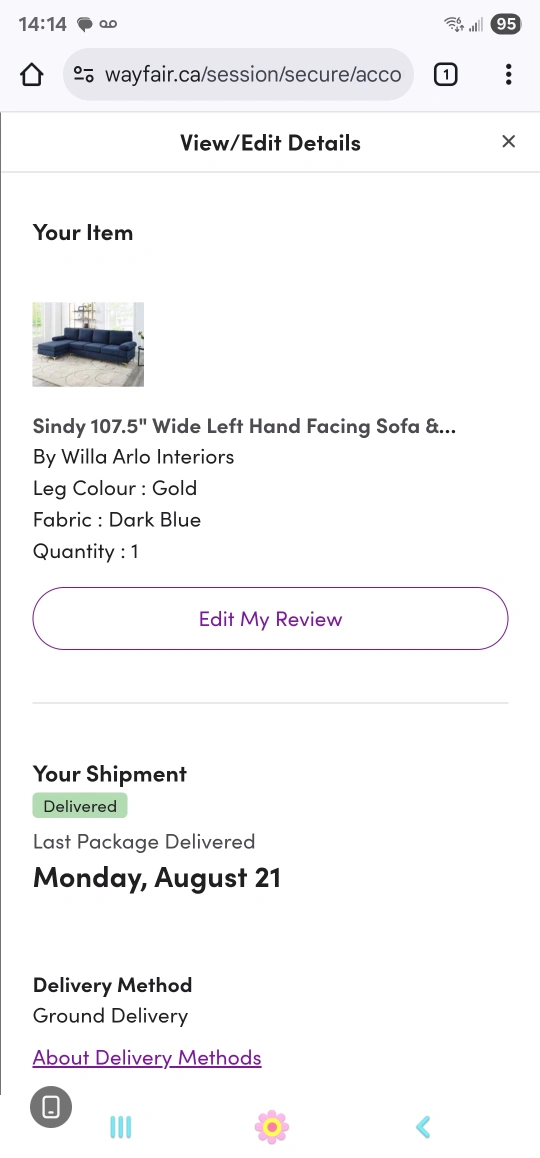The width and height of the screenshot is (540, 1158).
Task: Open the browser three-dot overflow menu
Action: [508, 75]
